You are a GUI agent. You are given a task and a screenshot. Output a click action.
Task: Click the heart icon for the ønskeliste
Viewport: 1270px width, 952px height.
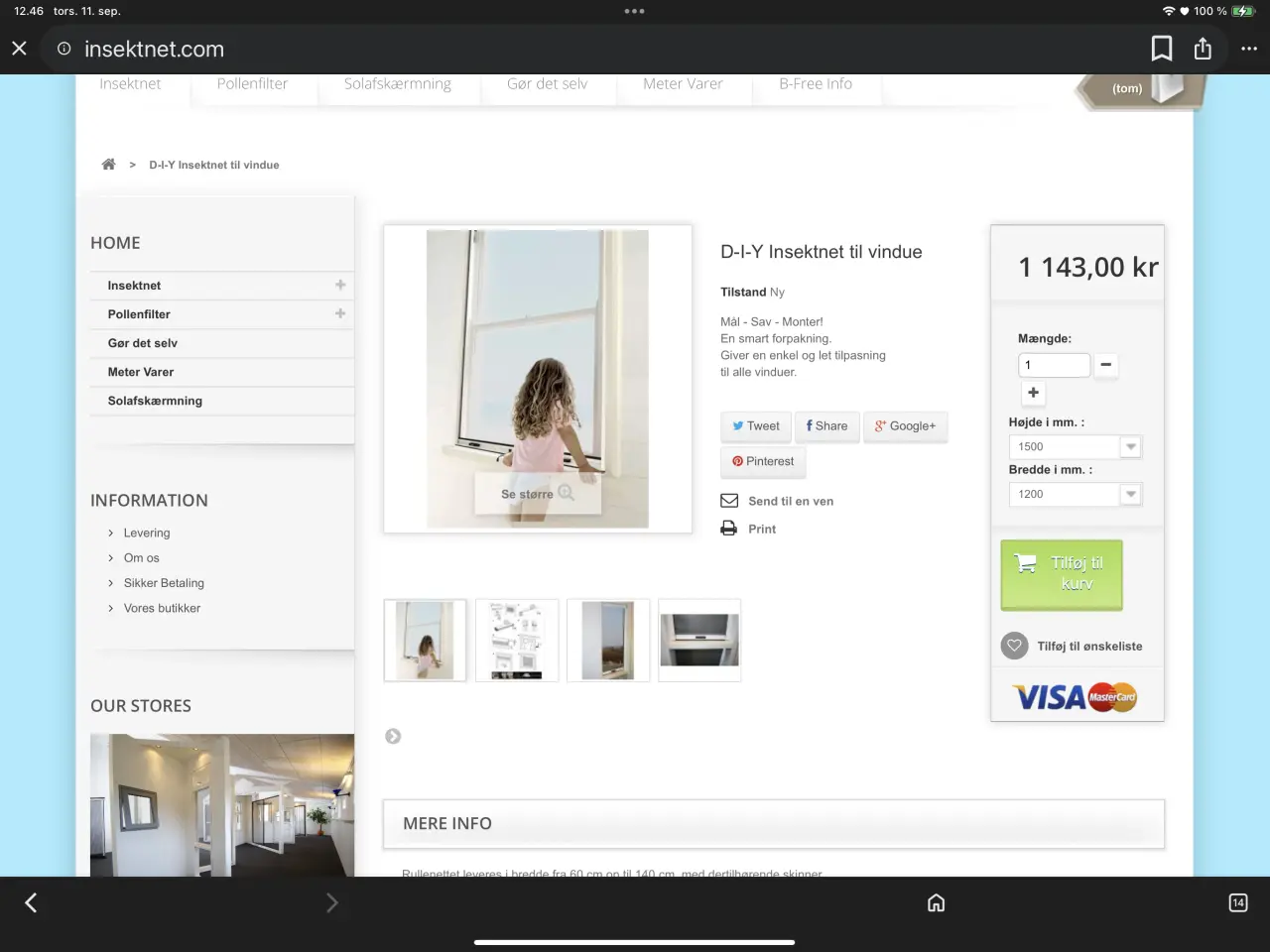[1014, 646]
